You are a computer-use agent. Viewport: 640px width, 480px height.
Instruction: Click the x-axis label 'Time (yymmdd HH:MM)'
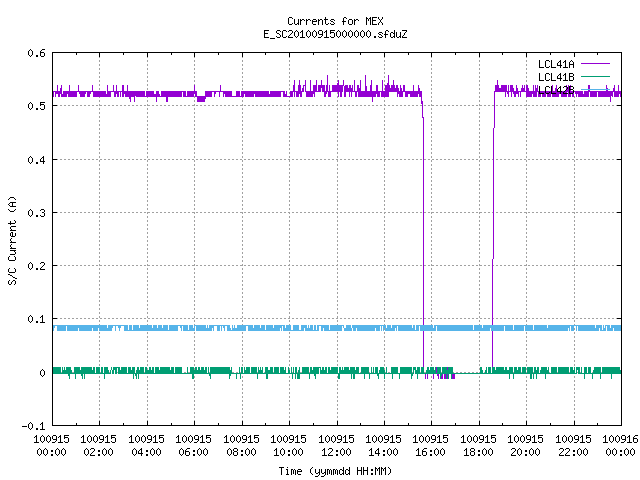(335, 471)
